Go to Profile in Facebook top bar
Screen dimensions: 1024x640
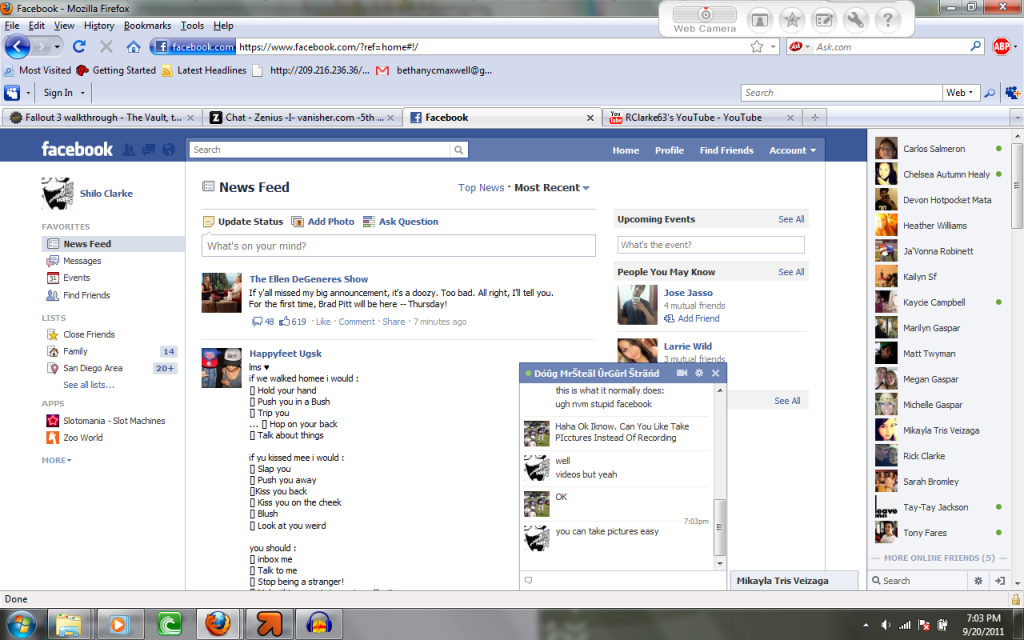tap(669, 150)
